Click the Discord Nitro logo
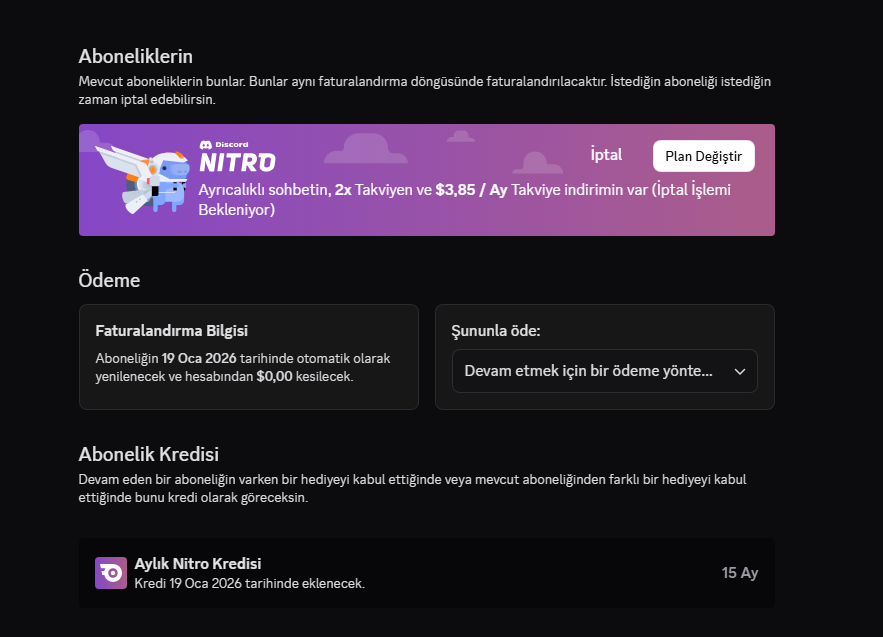883x637 pixels. [237, 156]
